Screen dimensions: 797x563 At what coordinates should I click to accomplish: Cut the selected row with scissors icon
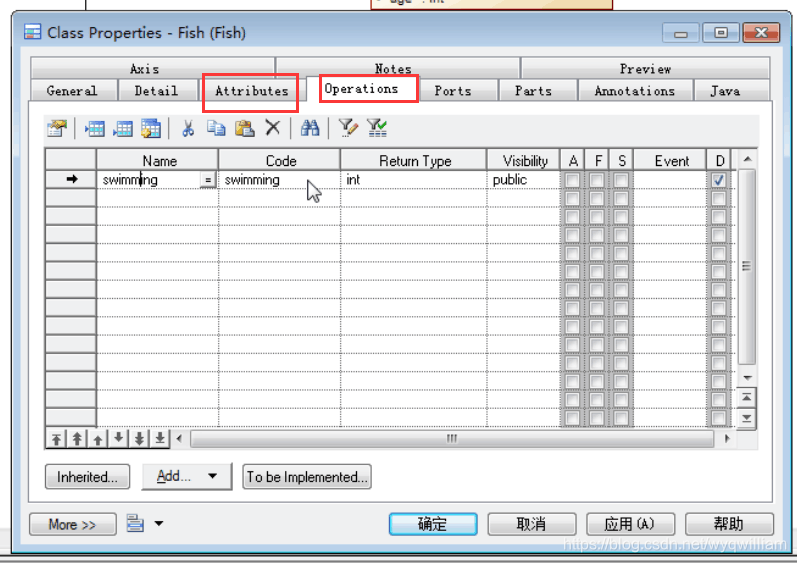(x=188, y=128)
